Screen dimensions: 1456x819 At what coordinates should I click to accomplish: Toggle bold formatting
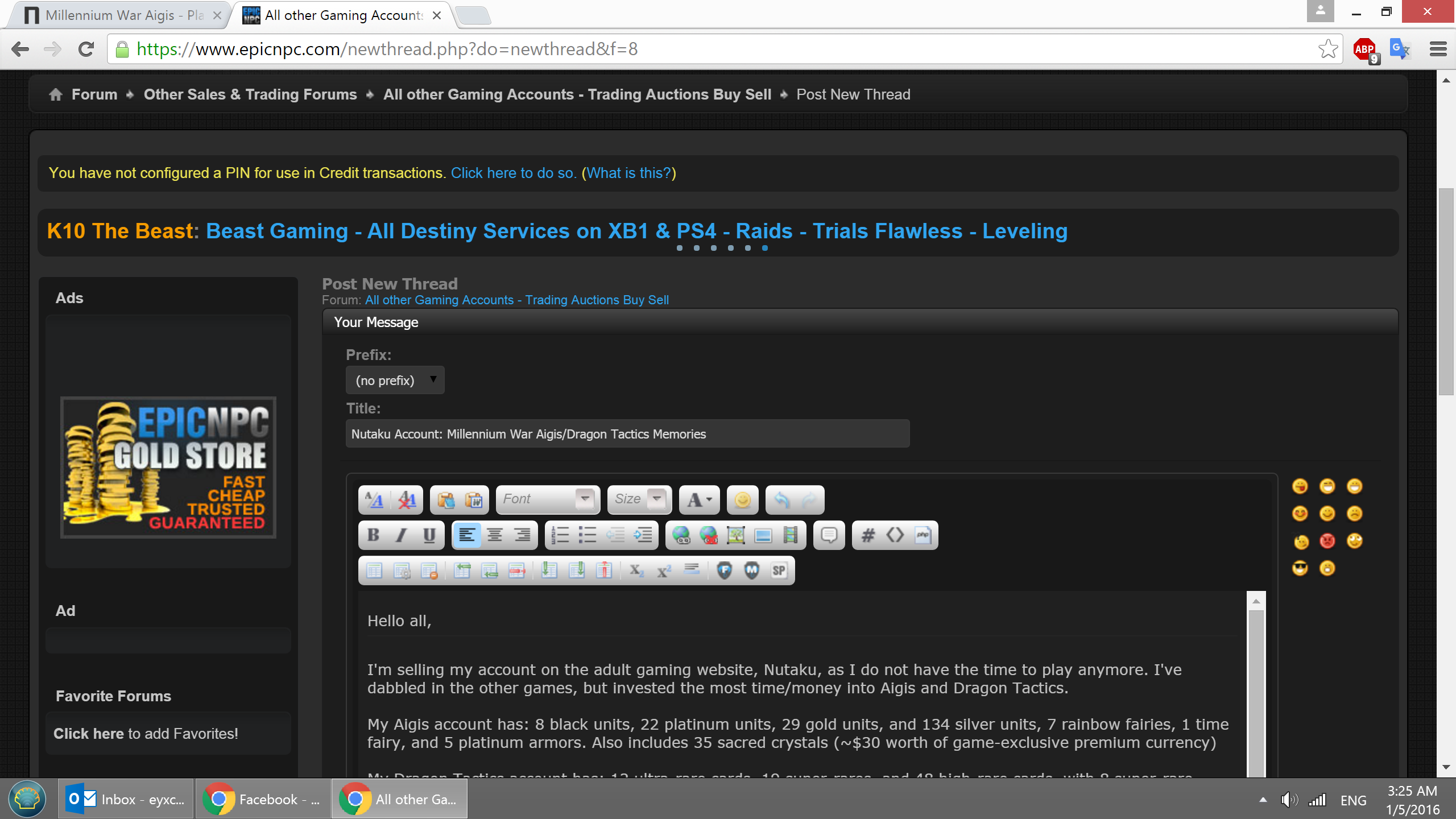pos(374,535)
